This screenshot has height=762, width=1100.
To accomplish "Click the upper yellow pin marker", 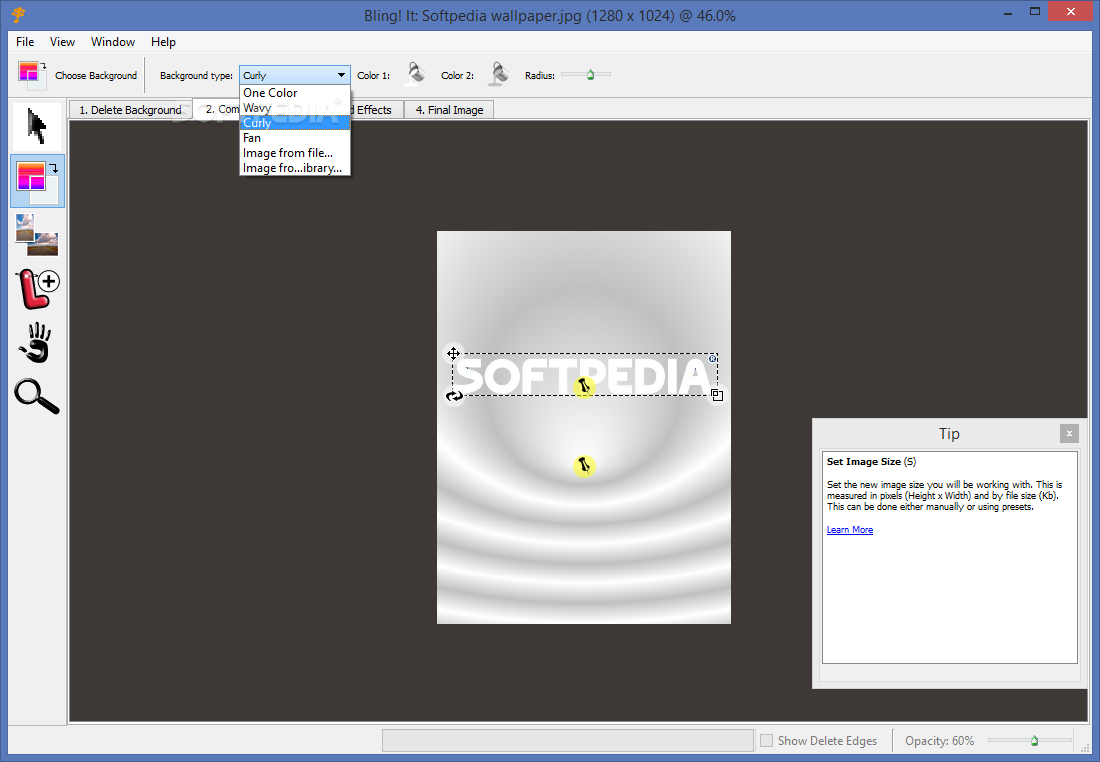I will [584, 386].
